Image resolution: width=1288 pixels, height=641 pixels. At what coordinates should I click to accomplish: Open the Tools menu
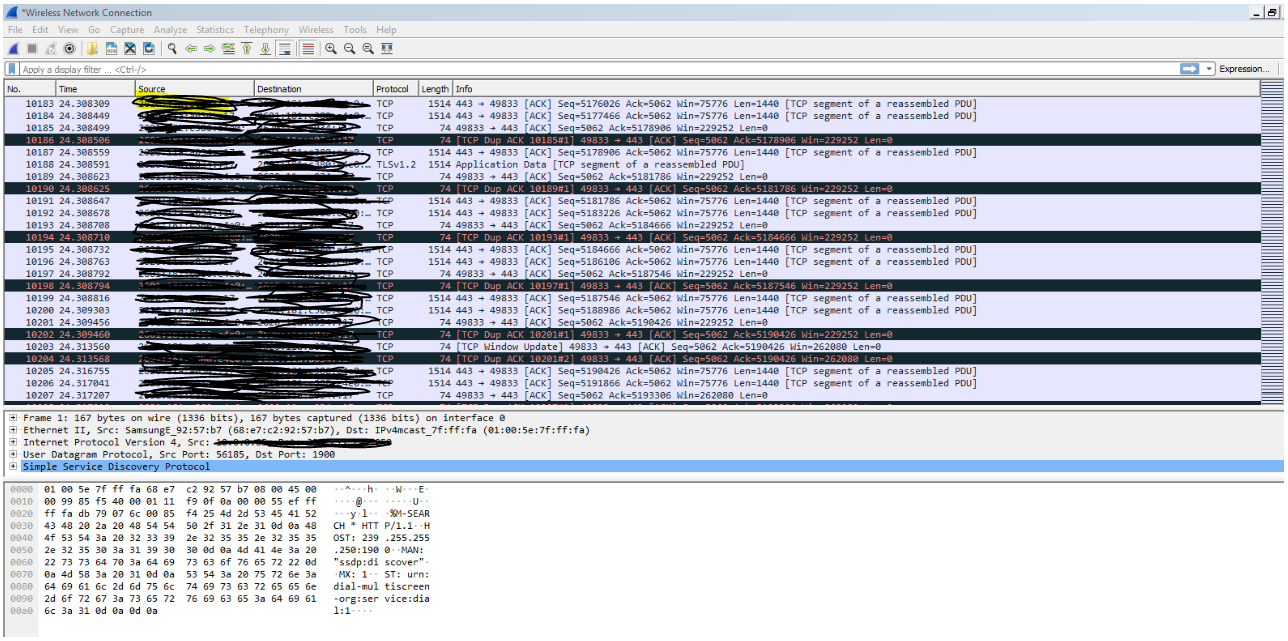coord(354,30)
